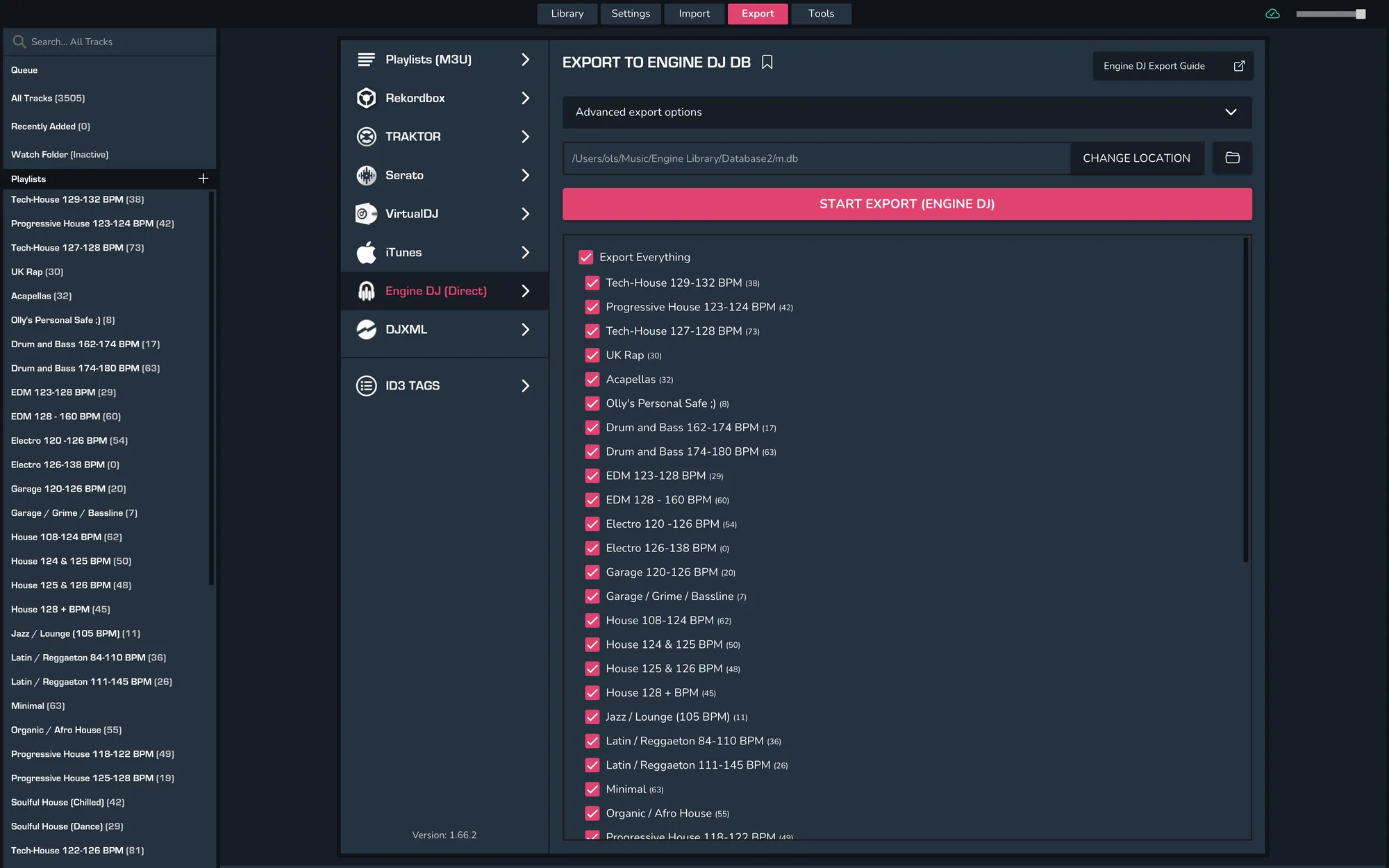Click the bookmark icon beside export title
Screen dimensions: 1389x868
(767, 62)
